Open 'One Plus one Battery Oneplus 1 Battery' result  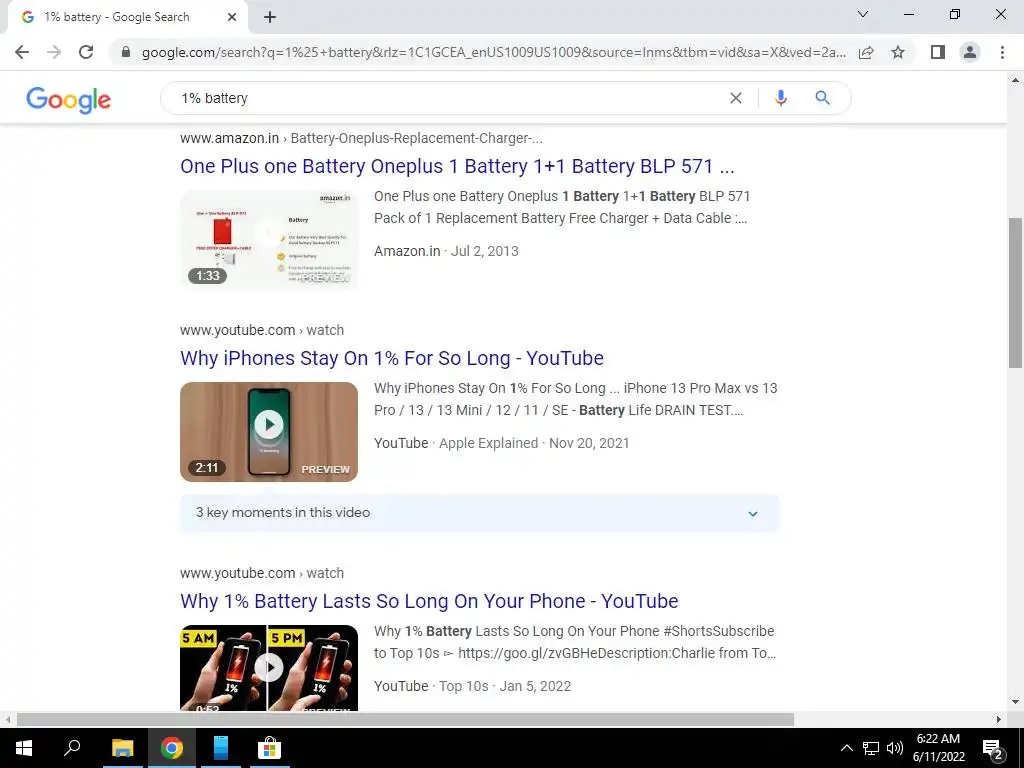457,166
